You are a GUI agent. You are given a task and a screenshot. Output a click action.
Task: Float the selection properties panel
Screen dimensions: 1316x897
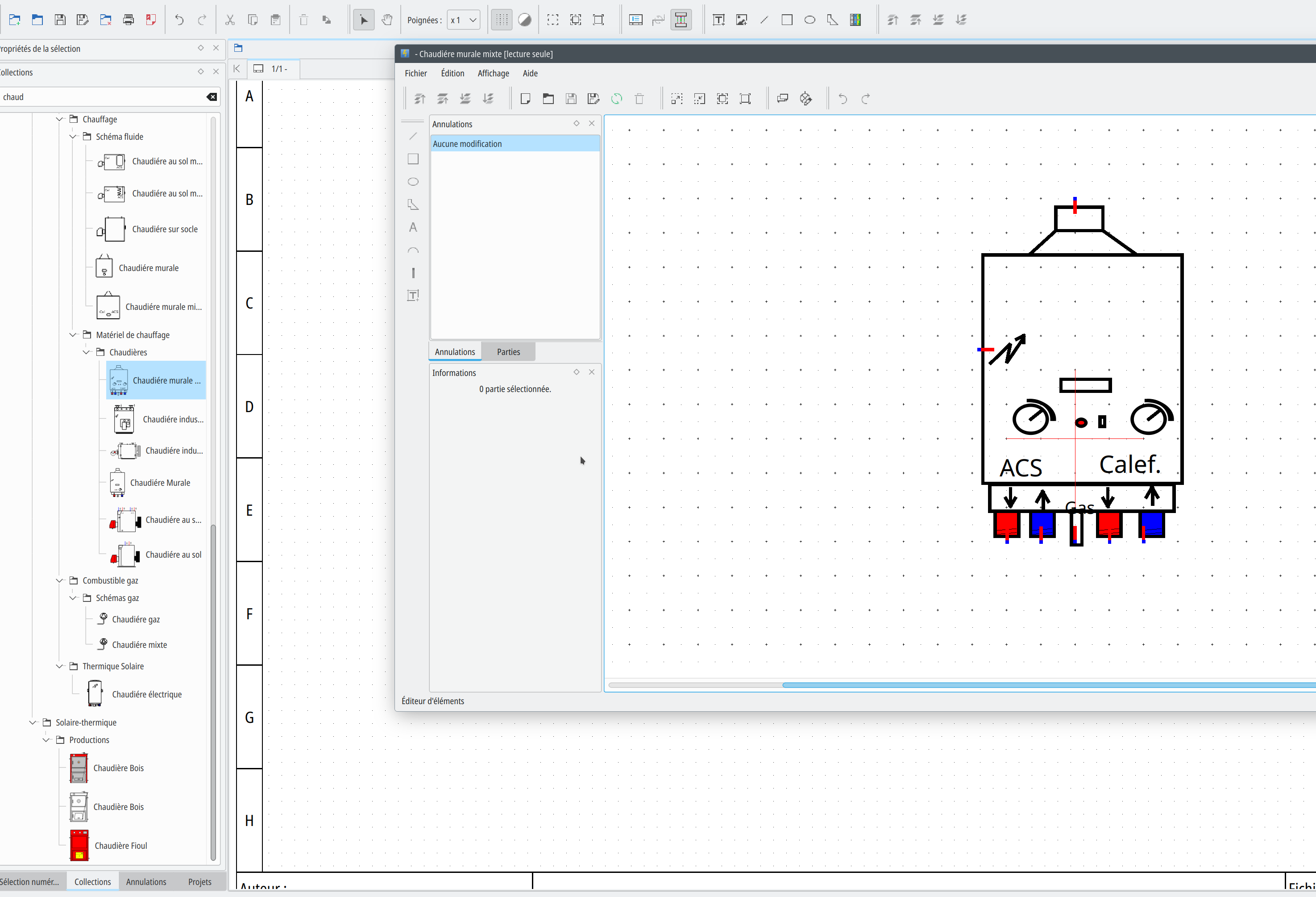click(200, 48)
